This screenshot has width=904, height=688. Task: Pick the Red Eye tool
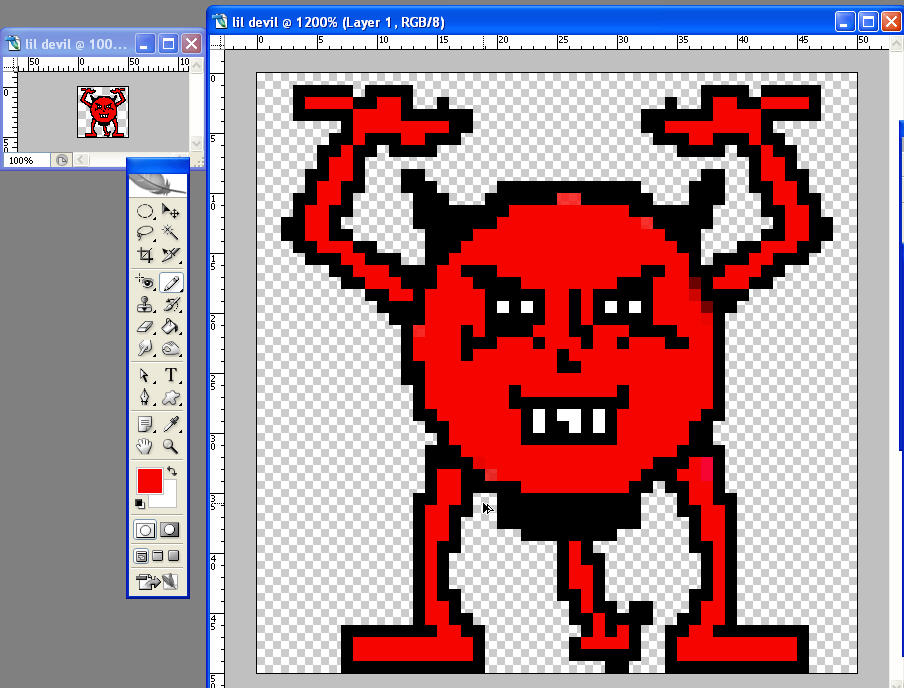[145, 282]
